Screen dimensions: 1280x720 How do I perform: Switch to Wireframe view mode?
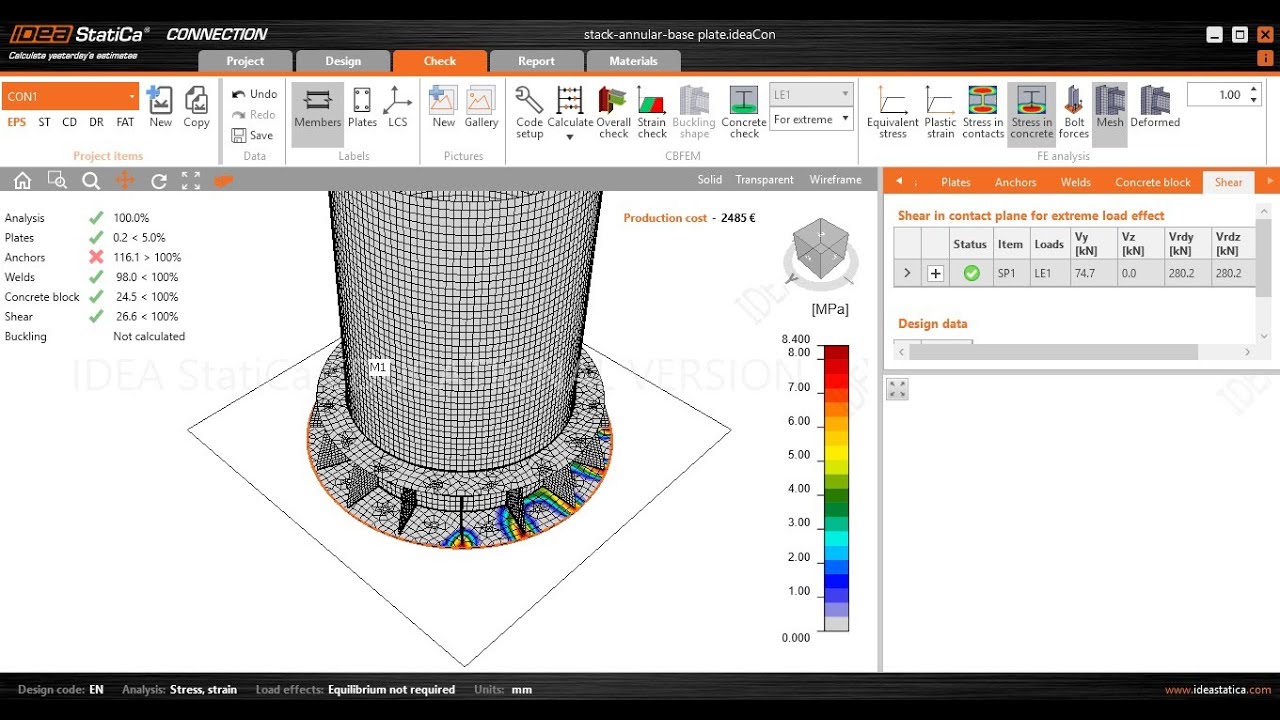tap(835, 180)
